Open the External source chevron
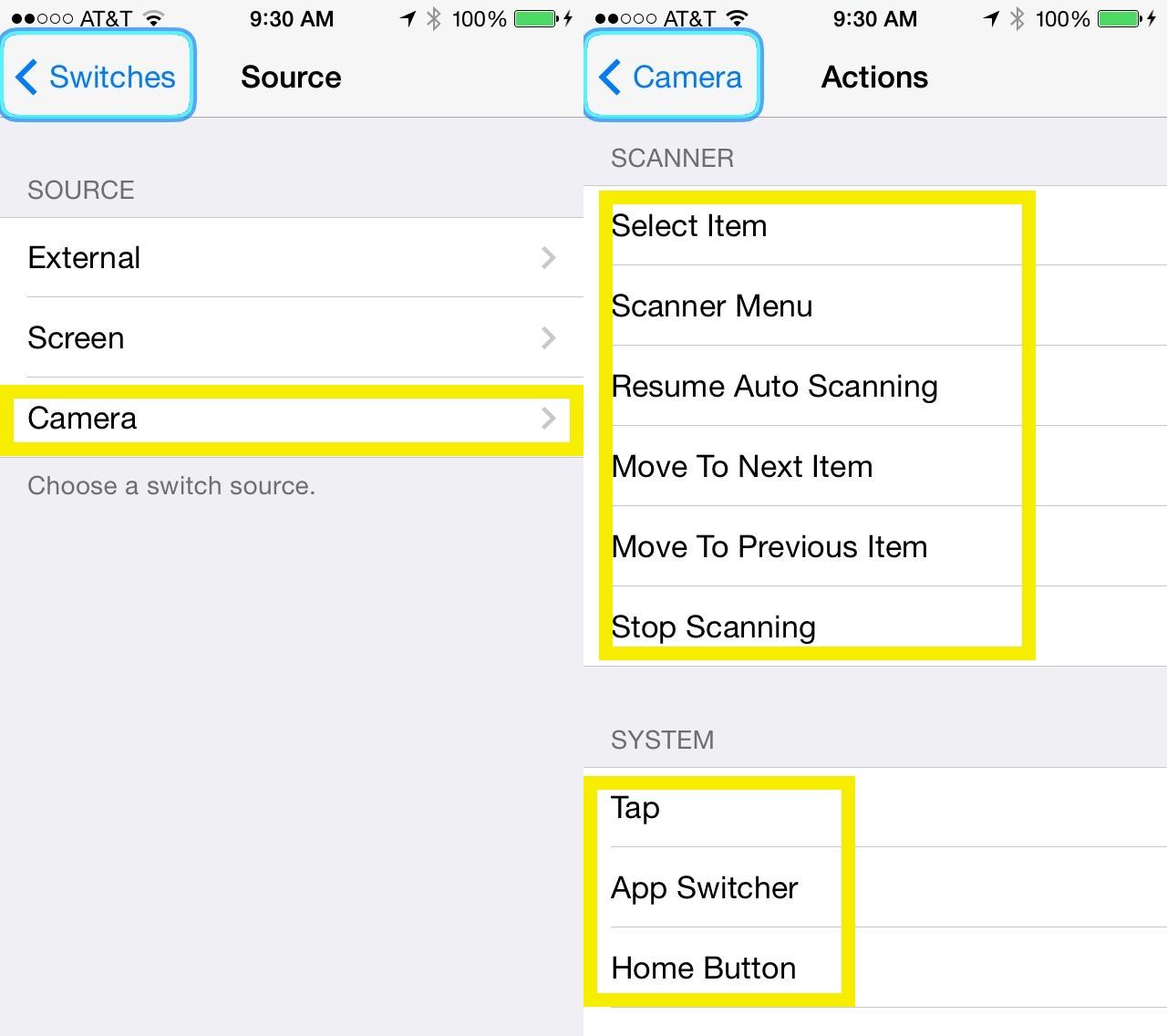Image resolution: width=1167 pixels, height=1036 pixels. click(548, 258)
